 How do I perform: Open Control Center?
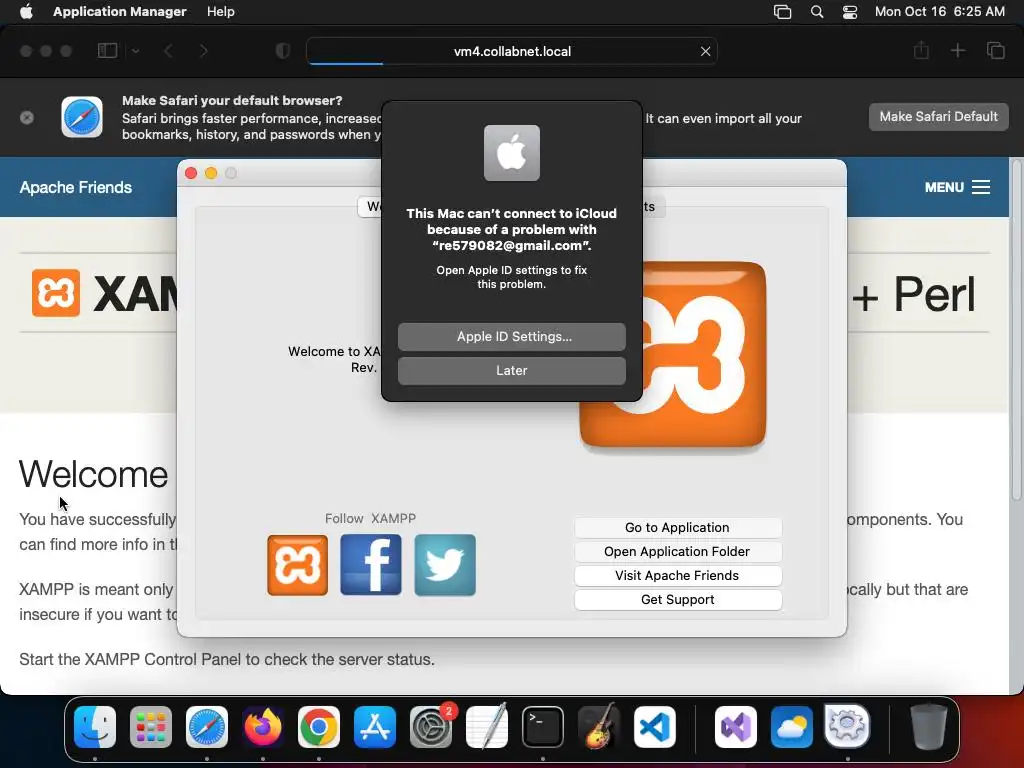(x=850, y=12)
